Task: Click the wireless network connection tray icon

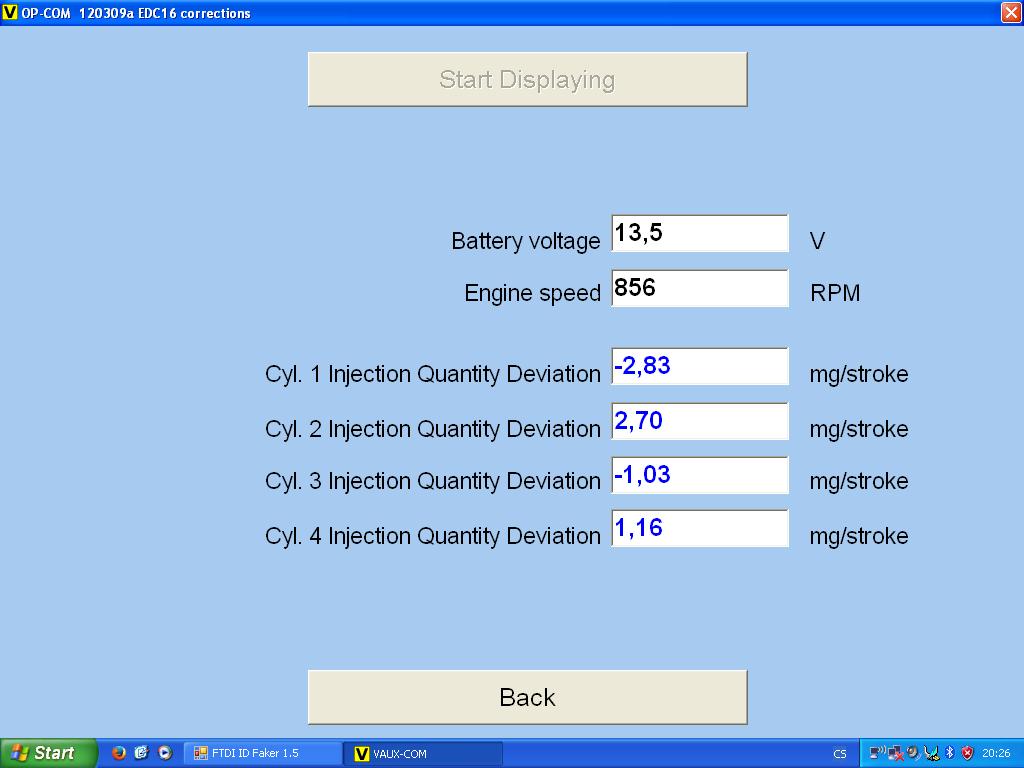Action: (877, 753)
